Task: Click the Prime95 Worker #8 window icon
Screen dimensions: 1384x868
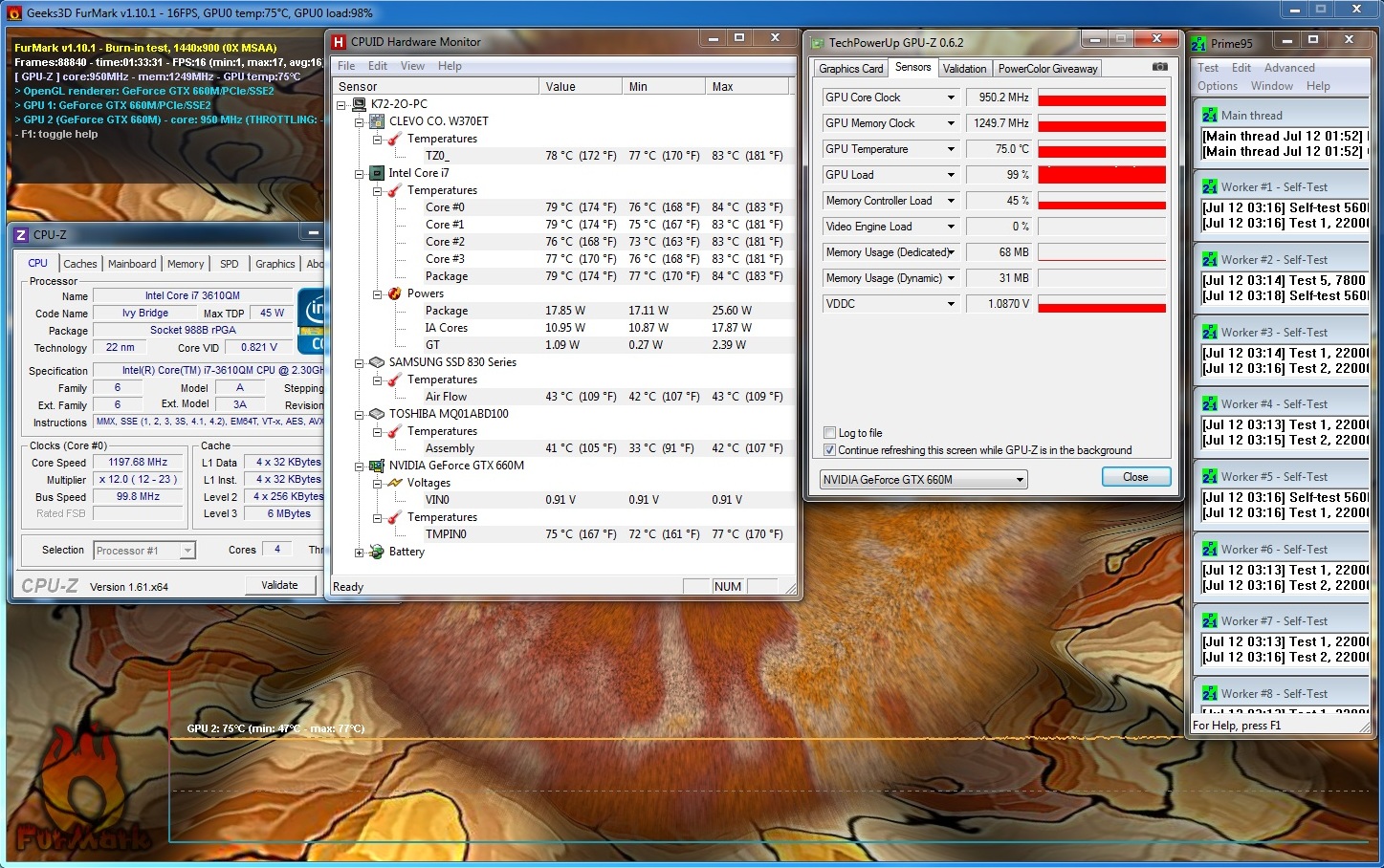Action: coord(1210,693)
